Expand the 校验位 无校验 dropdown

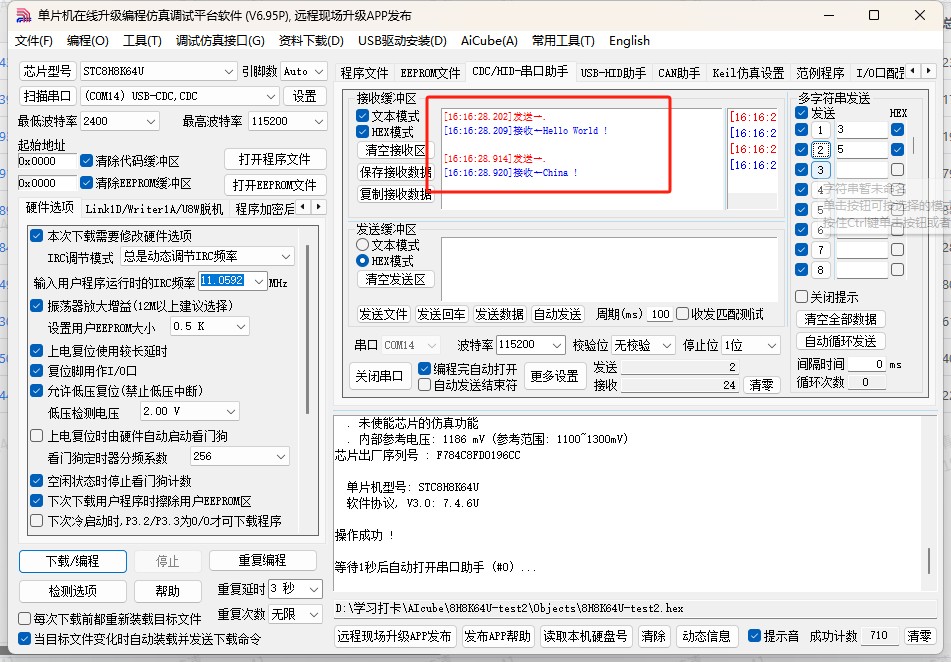coord(667,345)
